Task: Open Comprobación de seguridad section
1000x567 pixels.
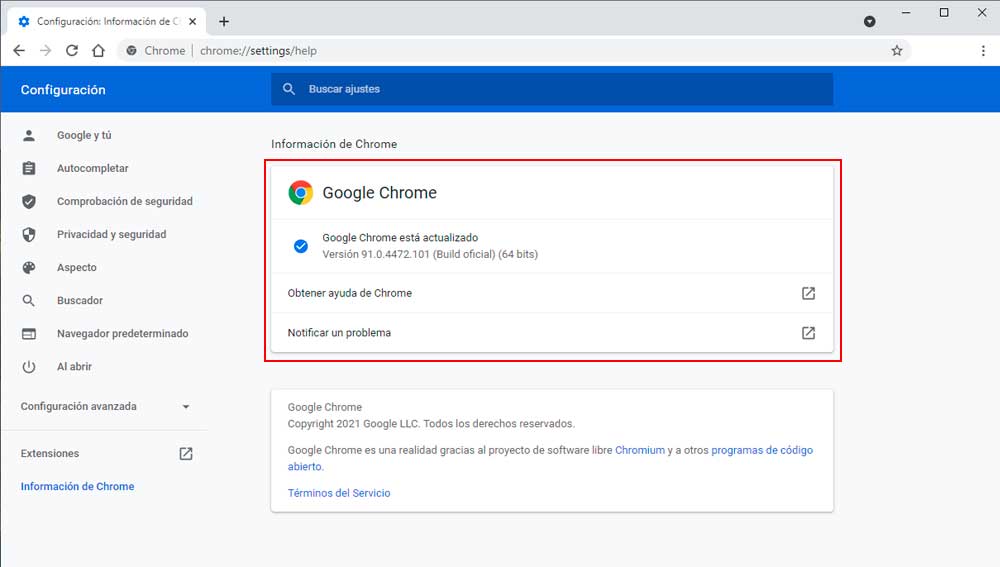Action: (x=124, y=202)
